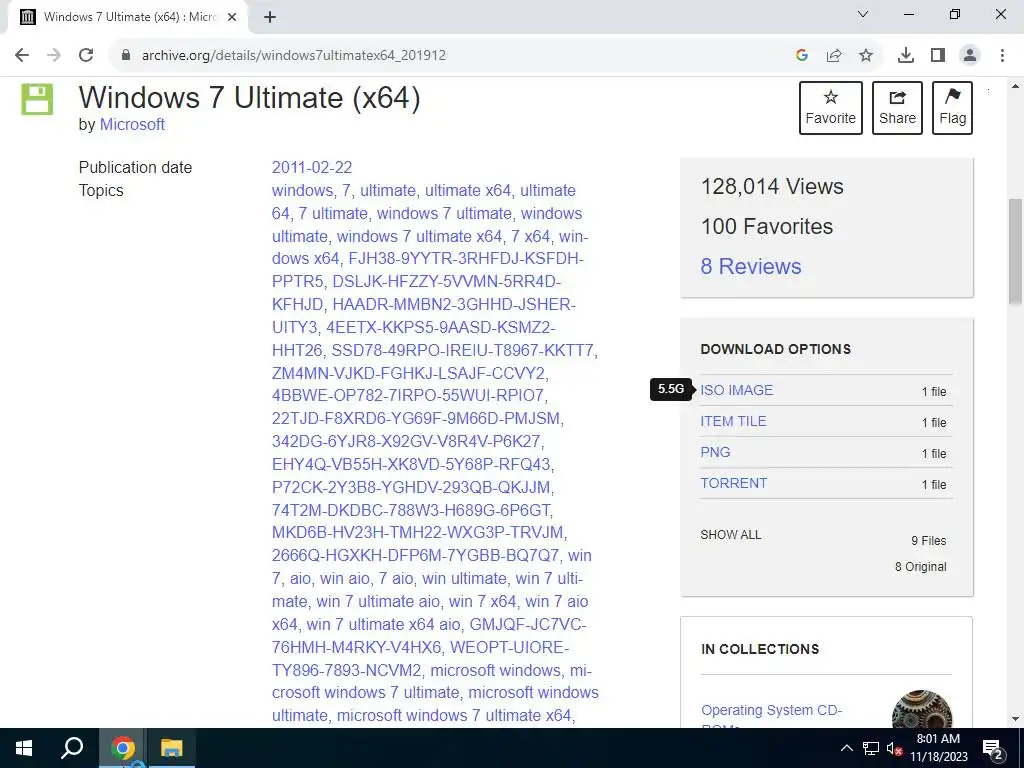The height and width of the screenshot is (768, 1024).
Task: Click the muted volume tray icon
Action: (x=894, y=748)
